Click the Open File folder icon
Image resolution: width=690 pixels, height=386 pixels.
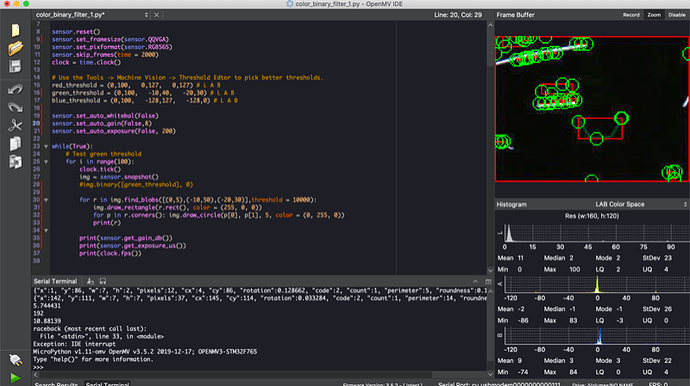[x=15, y=48]
